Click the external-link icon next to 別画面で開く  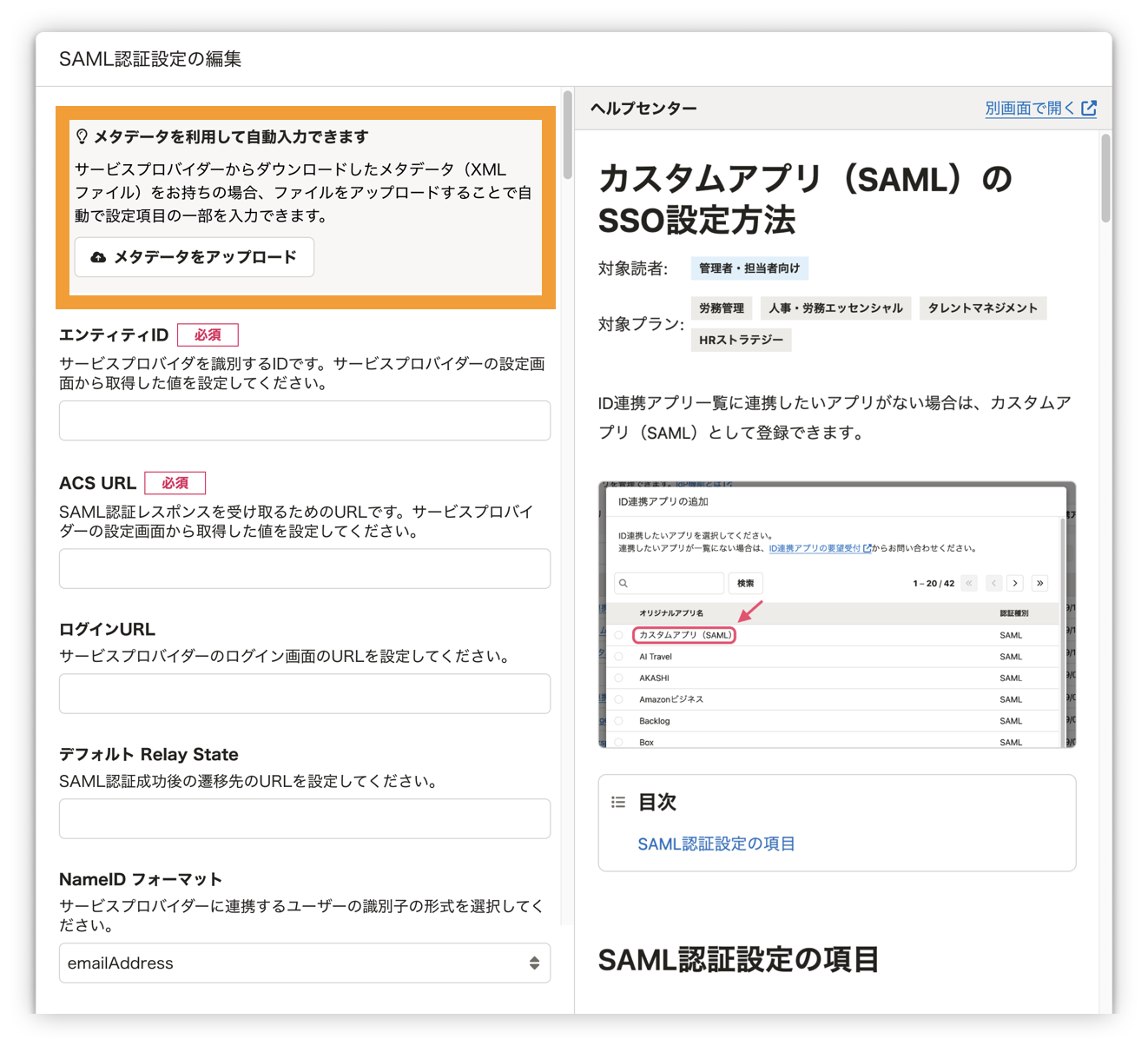[x=1091, y=108]
